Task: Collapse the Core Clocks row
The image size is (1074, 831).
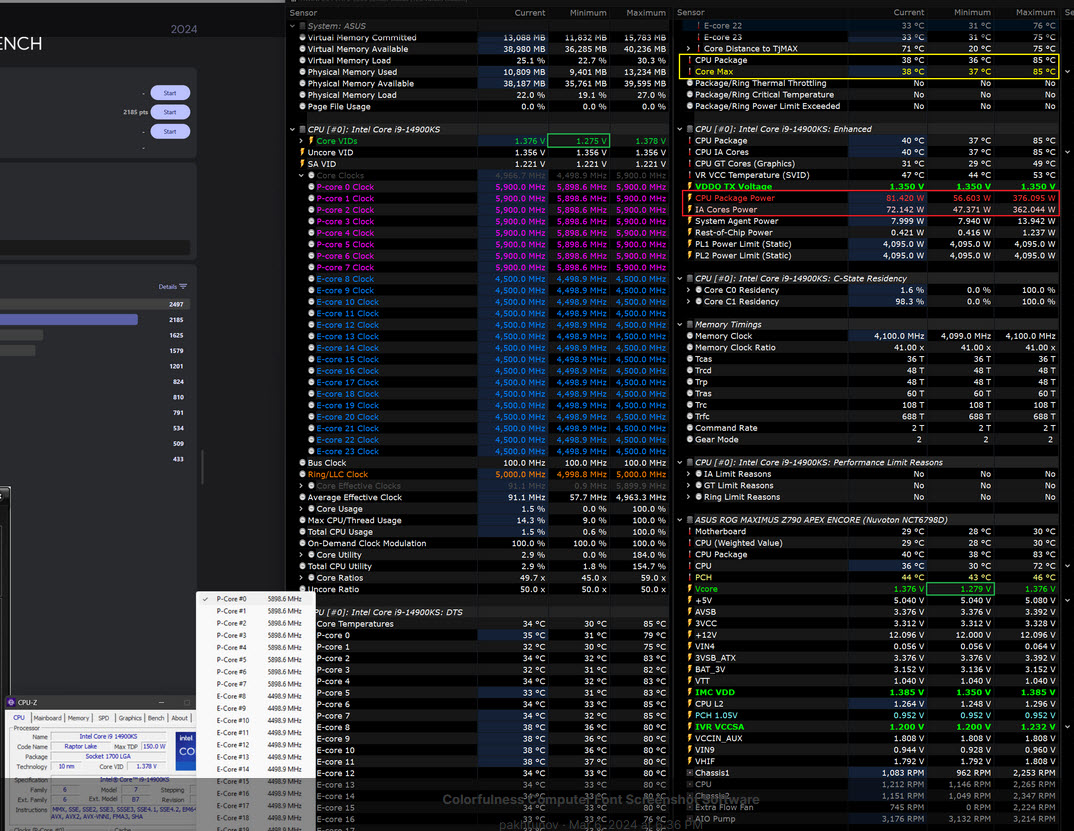Action: (x=301, y=176)
